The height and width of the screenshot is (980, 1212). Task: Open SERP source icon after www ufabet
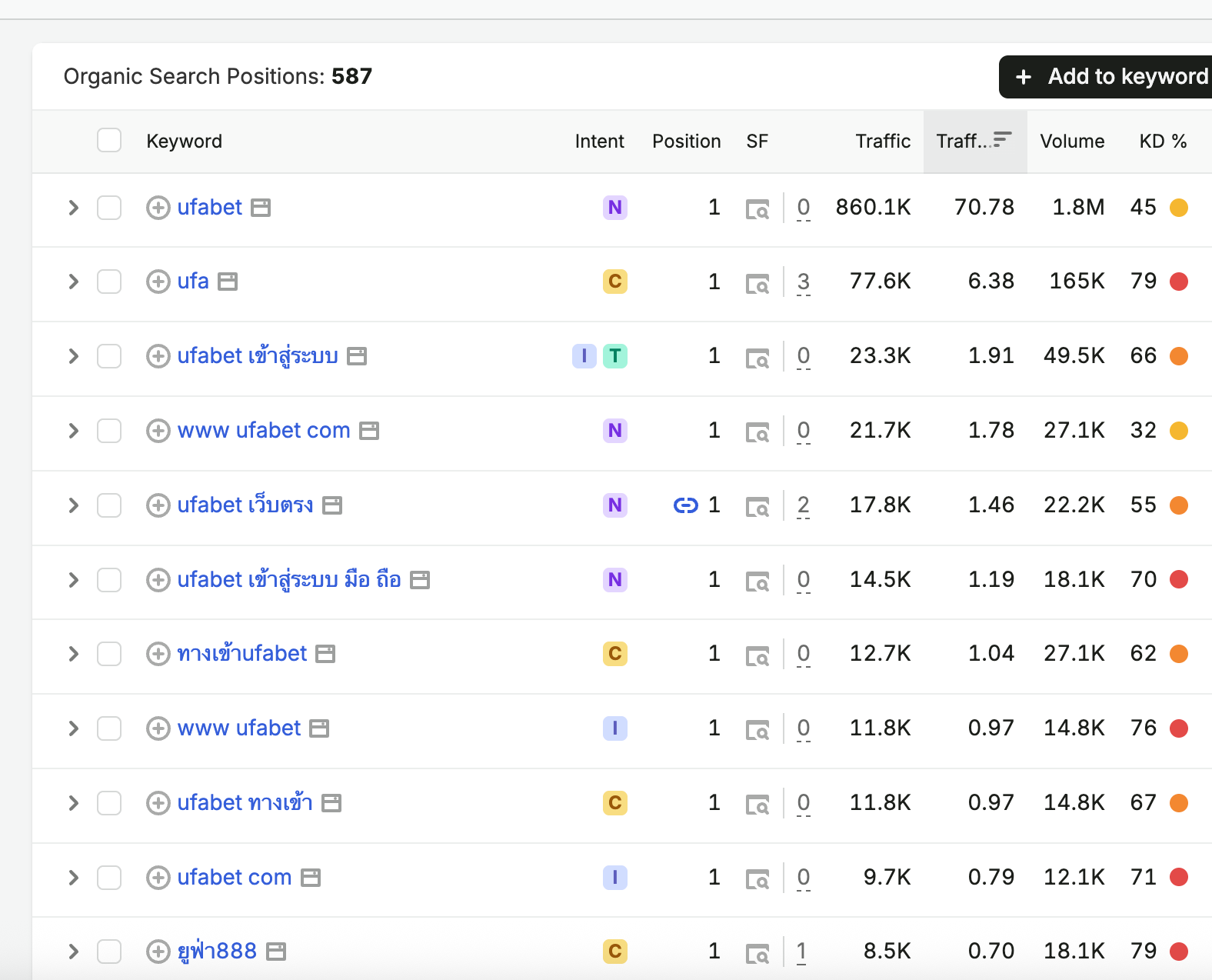[x=319, y=728]
